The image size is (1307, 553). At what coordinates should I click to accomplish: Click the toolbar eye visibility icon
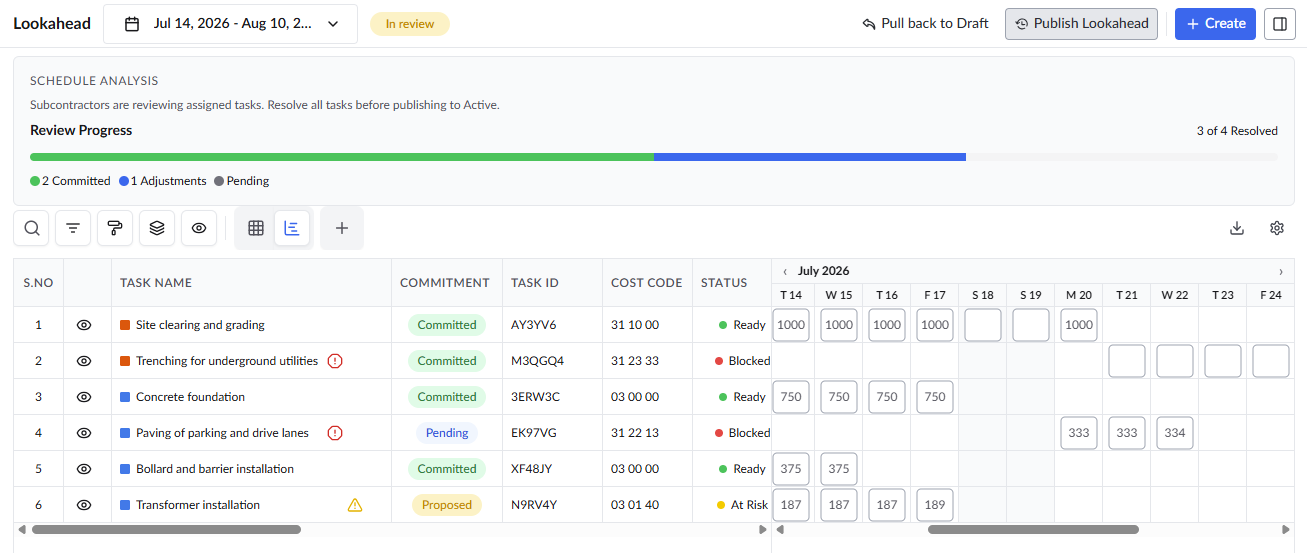(199, 228)
